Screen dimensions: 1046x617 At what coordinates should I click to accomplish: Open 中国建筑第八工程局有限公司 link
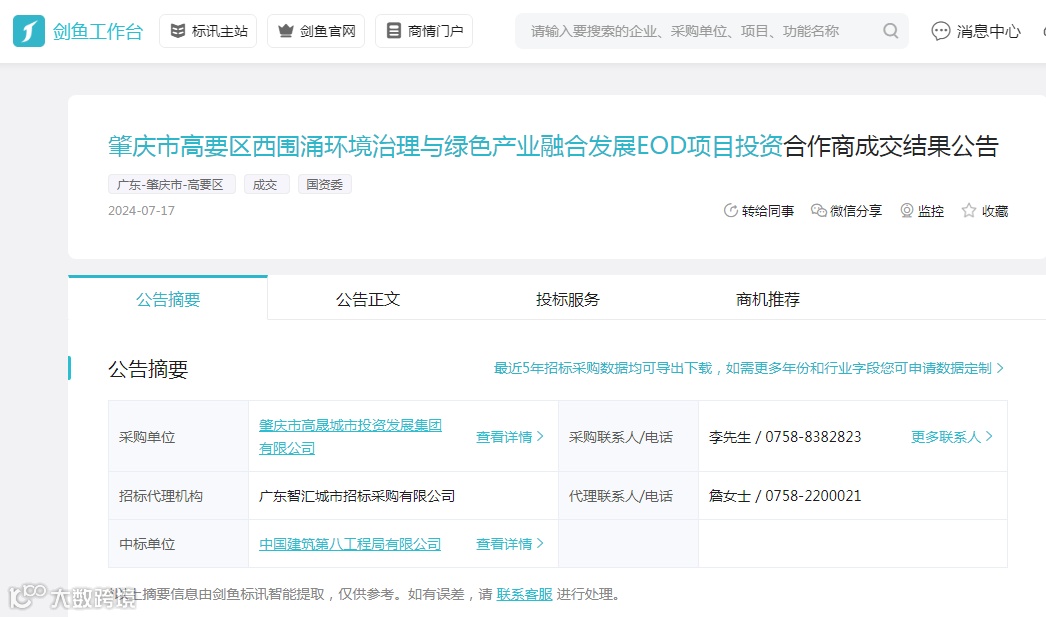click(350, 544)
